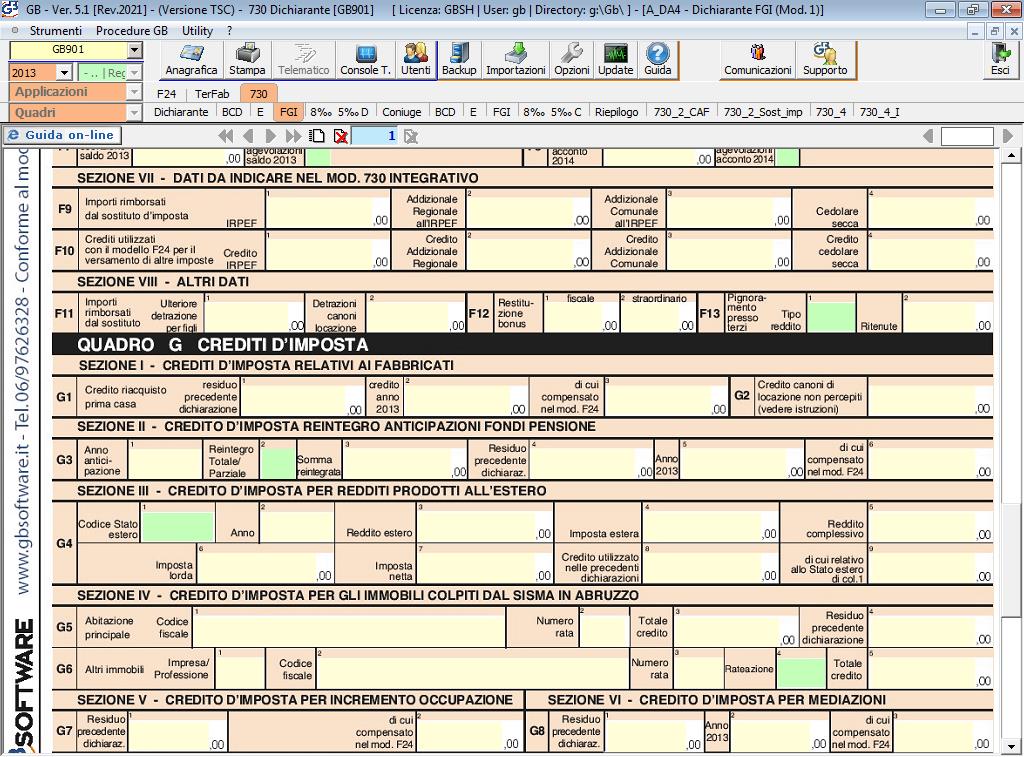Click the G1 credito anno 2013 field
Image resolution: width=1024 pixels, height=757 pixels.
(x=465, y=396)
